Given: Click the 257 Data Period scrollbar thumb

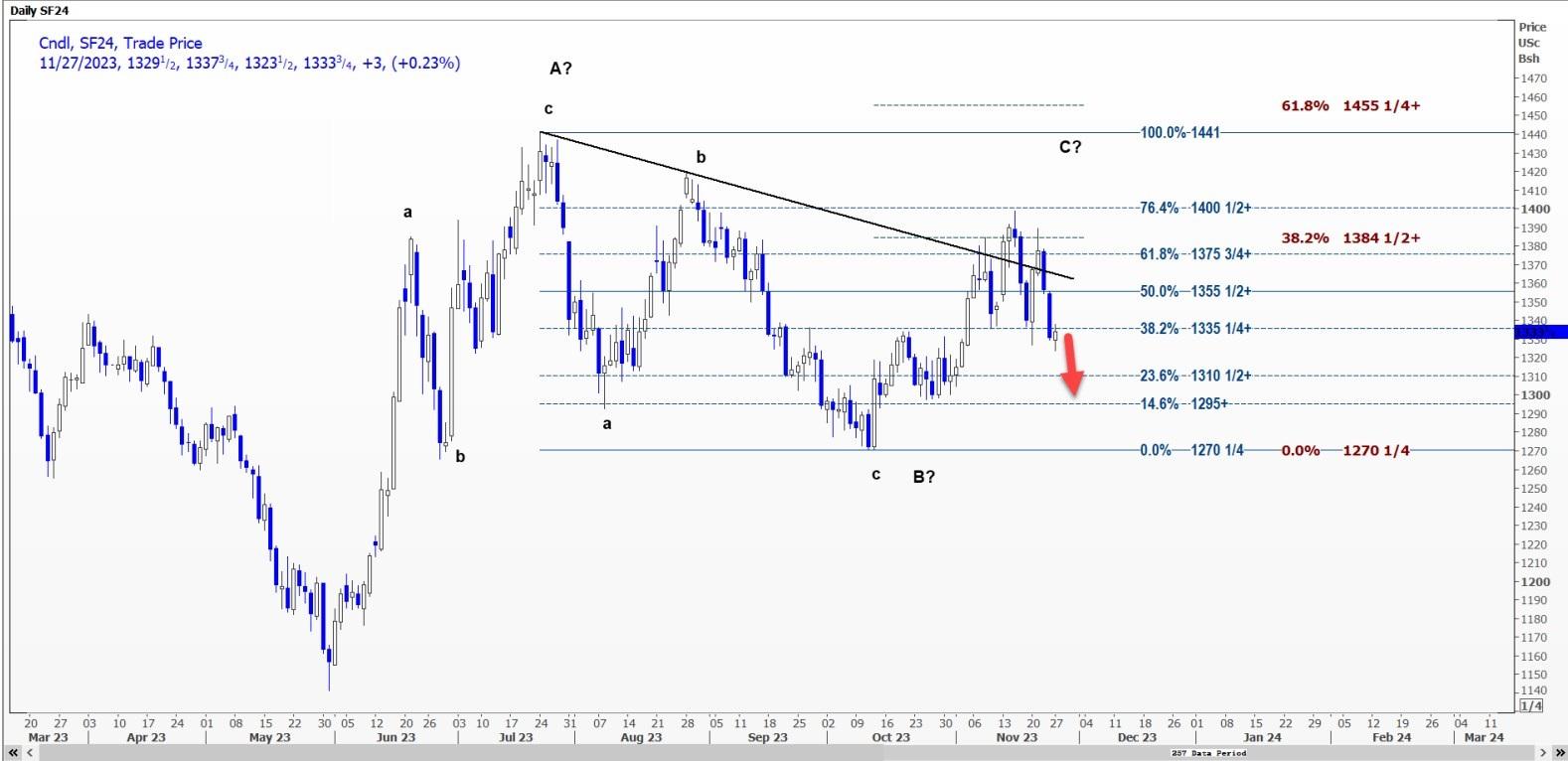Looking at the screenshot, I should [1207, 753].
